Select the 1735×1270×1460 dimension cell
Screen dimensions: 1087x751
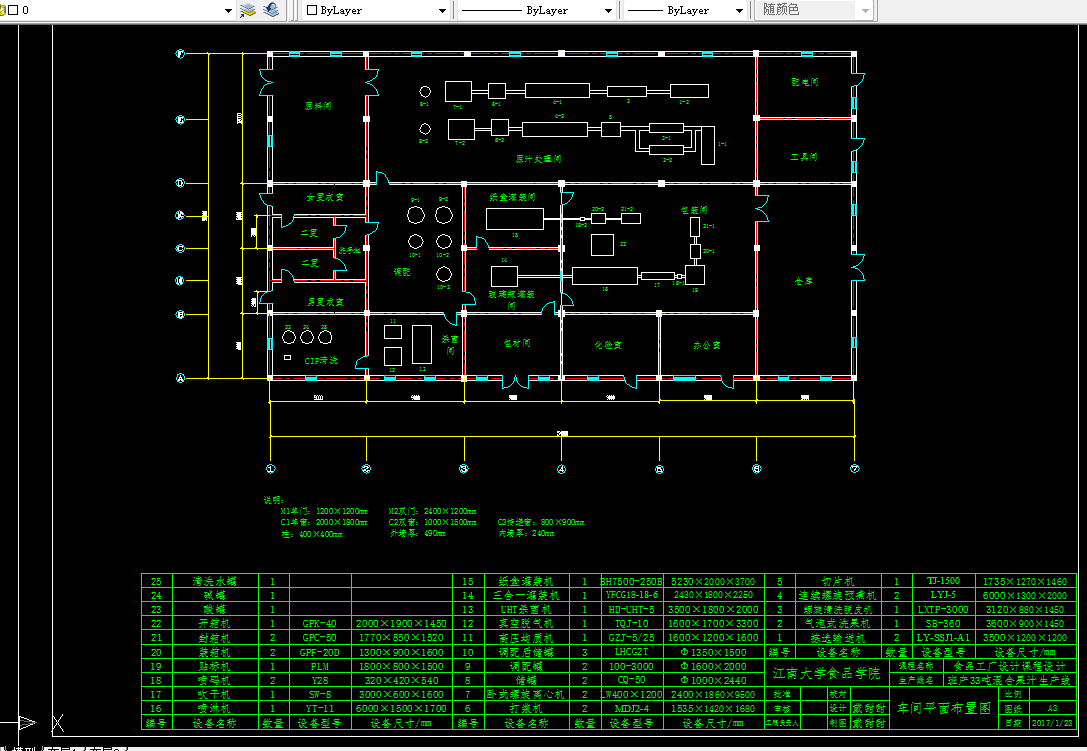[1025, 582]
